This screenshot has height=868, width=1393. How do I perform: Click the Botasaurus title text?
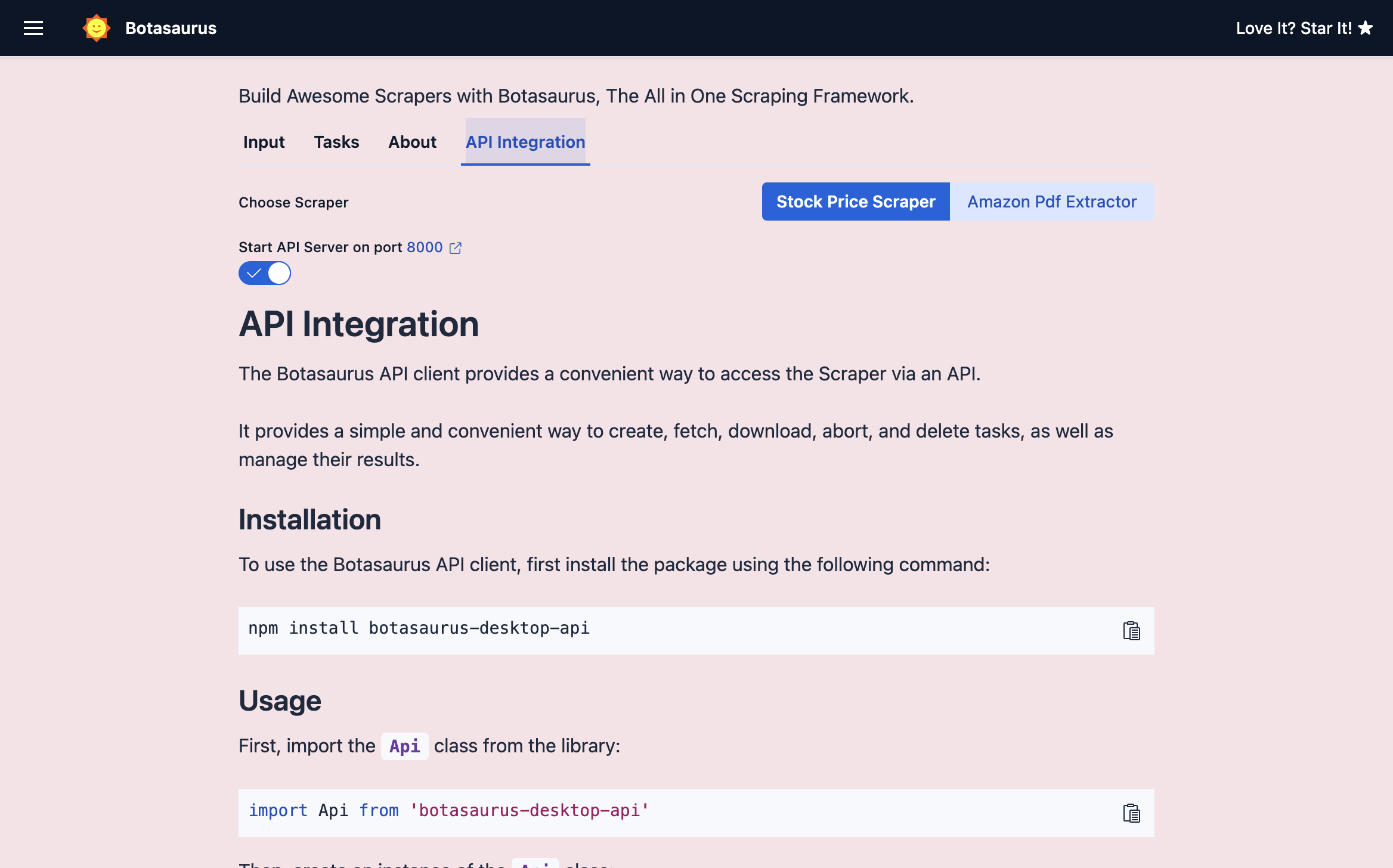tap(171, 28)
